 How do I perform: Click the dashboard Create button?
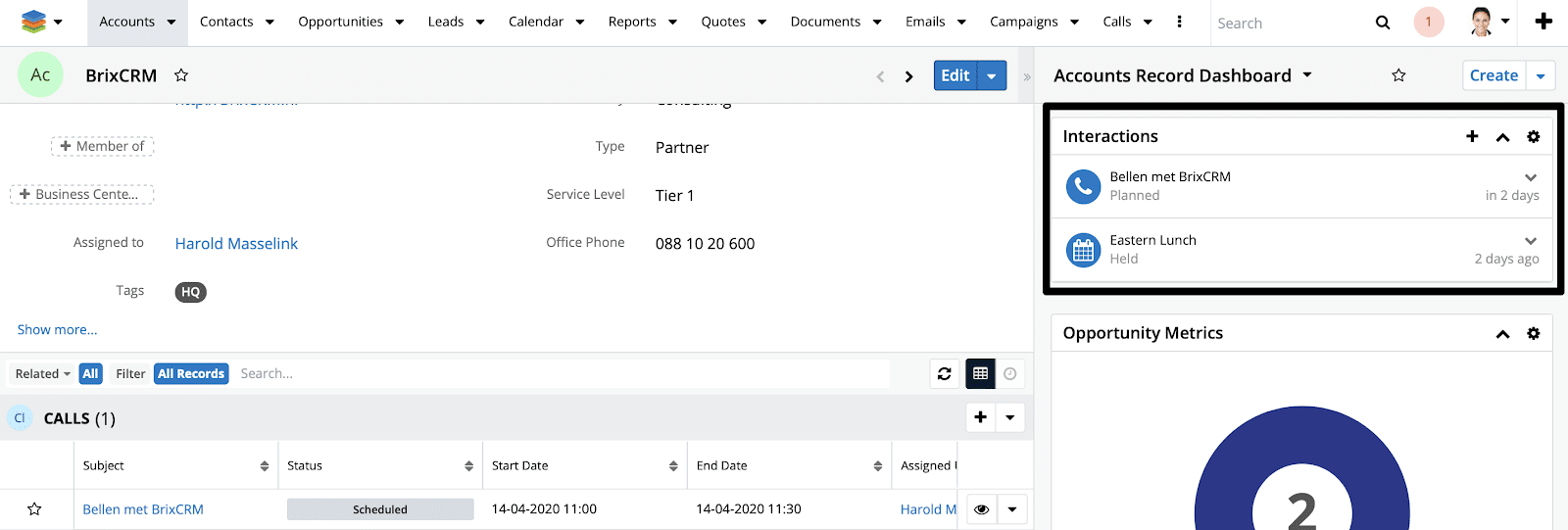coord(1494,75)
